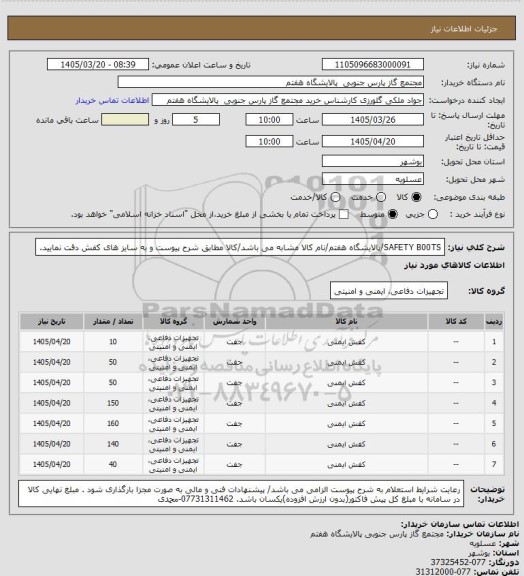Click the گروه کالا column header
The width and height of the screenshot is (524, 576).
point(173,322)
